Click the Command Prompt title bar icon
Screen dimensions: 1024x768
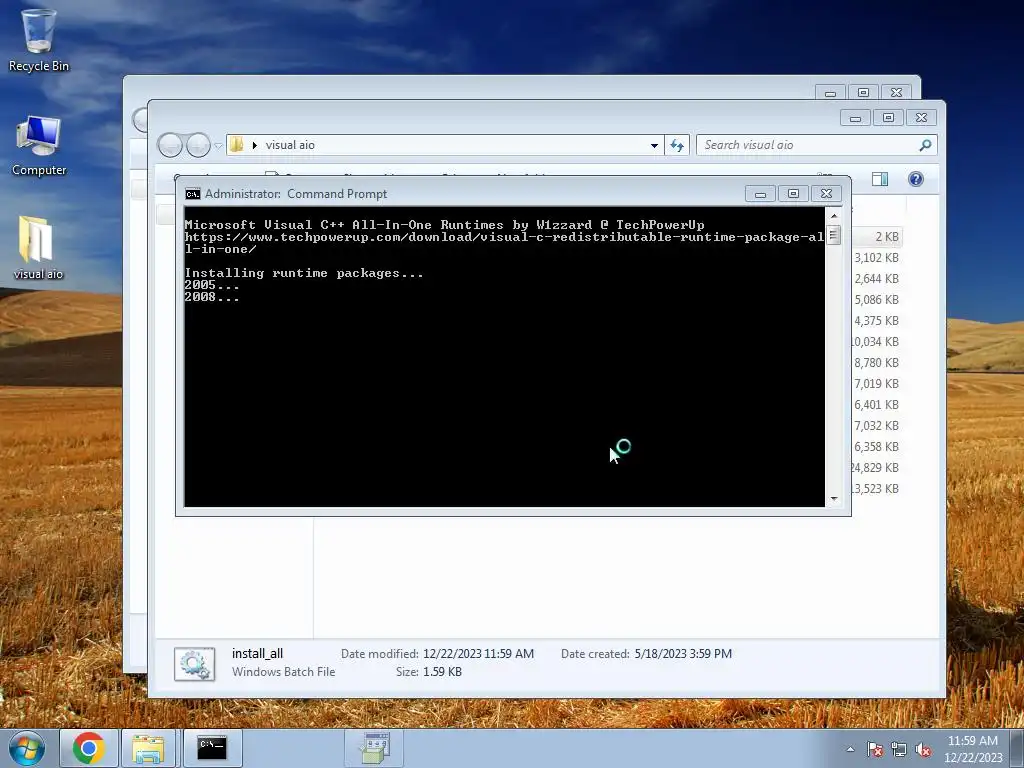coord(193,194)
